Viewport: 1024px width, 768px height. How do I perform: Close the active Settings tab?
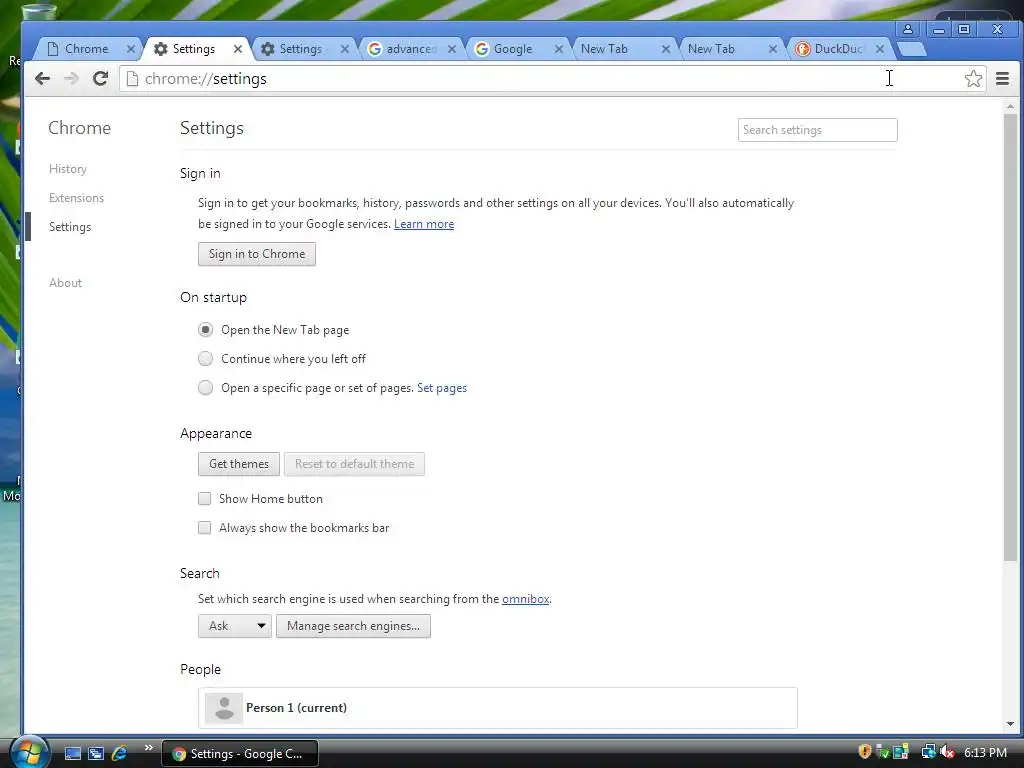pos(238,49)
